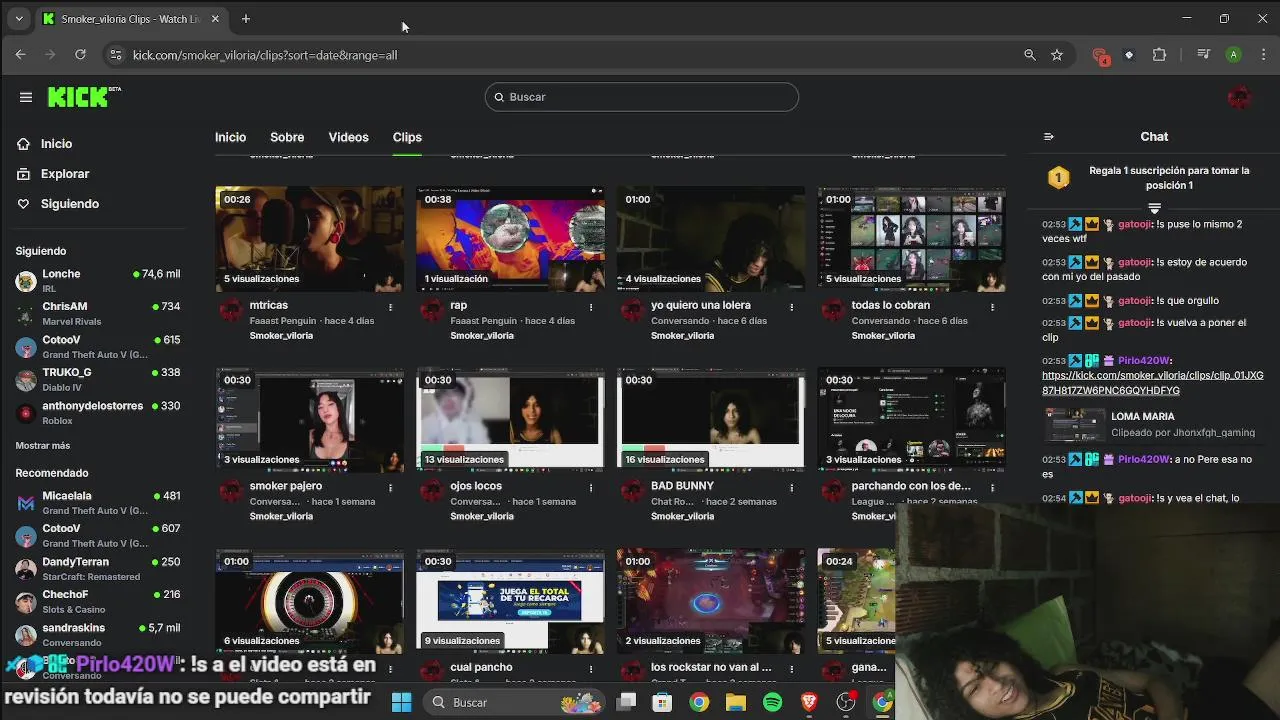Bookmark this page with star icon

coord(1057,55)
